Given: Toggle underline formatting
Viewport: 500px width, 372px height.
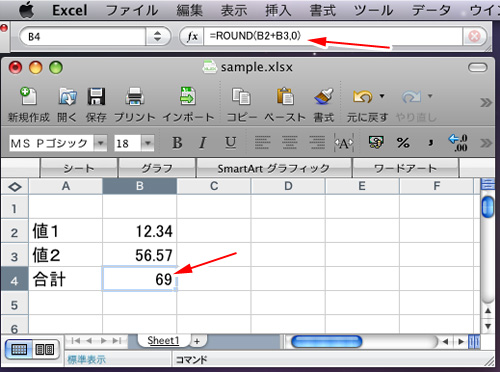Looking at the screenshot, I should [230, 143].
